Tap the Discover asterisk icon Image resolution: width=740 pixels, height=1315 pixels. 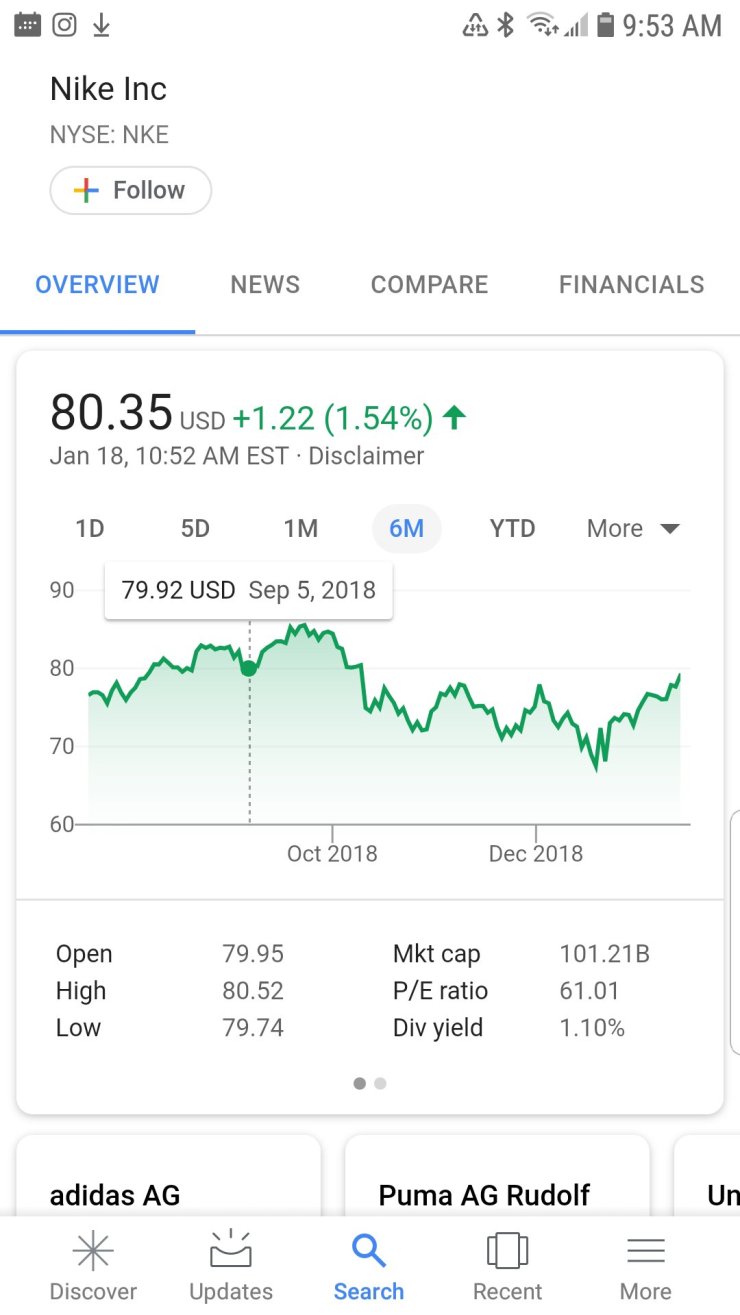(x=93, y=1251)
